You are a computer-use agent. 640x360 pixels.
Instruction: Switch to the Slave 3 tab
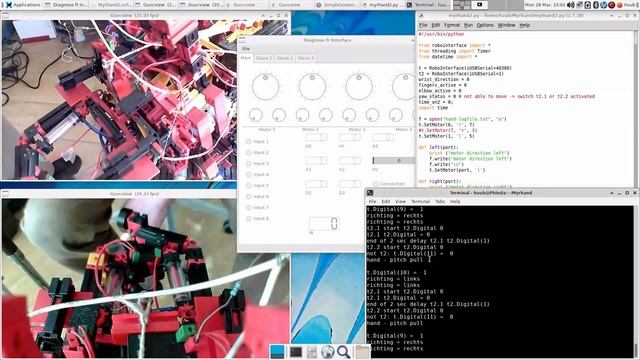coord(306,58)
